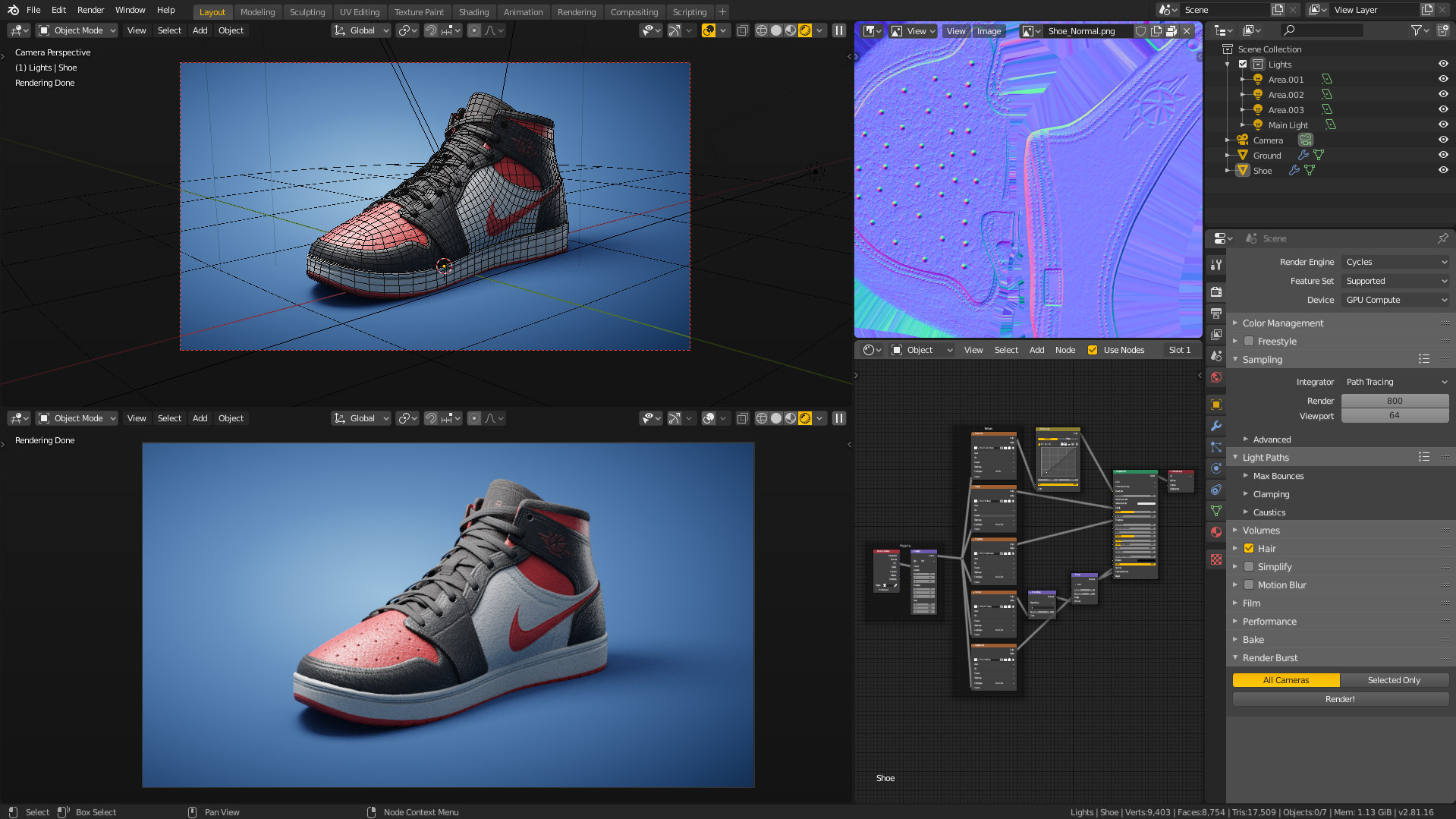Screen dimensions: 1456x819
Task: Uncheck Use Nodes in node editor
Action: [x=1093, y=350]
